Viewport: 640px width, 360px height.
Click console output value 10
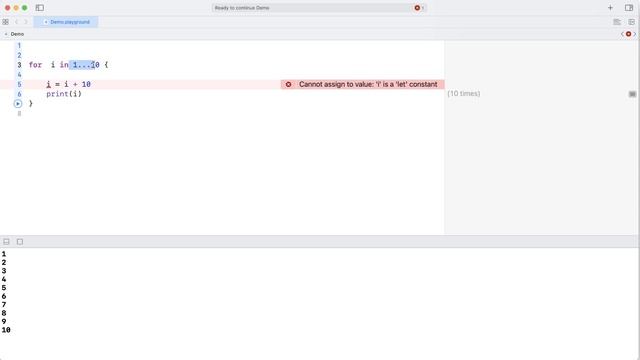pyautogui.click(x=6, y=330)
